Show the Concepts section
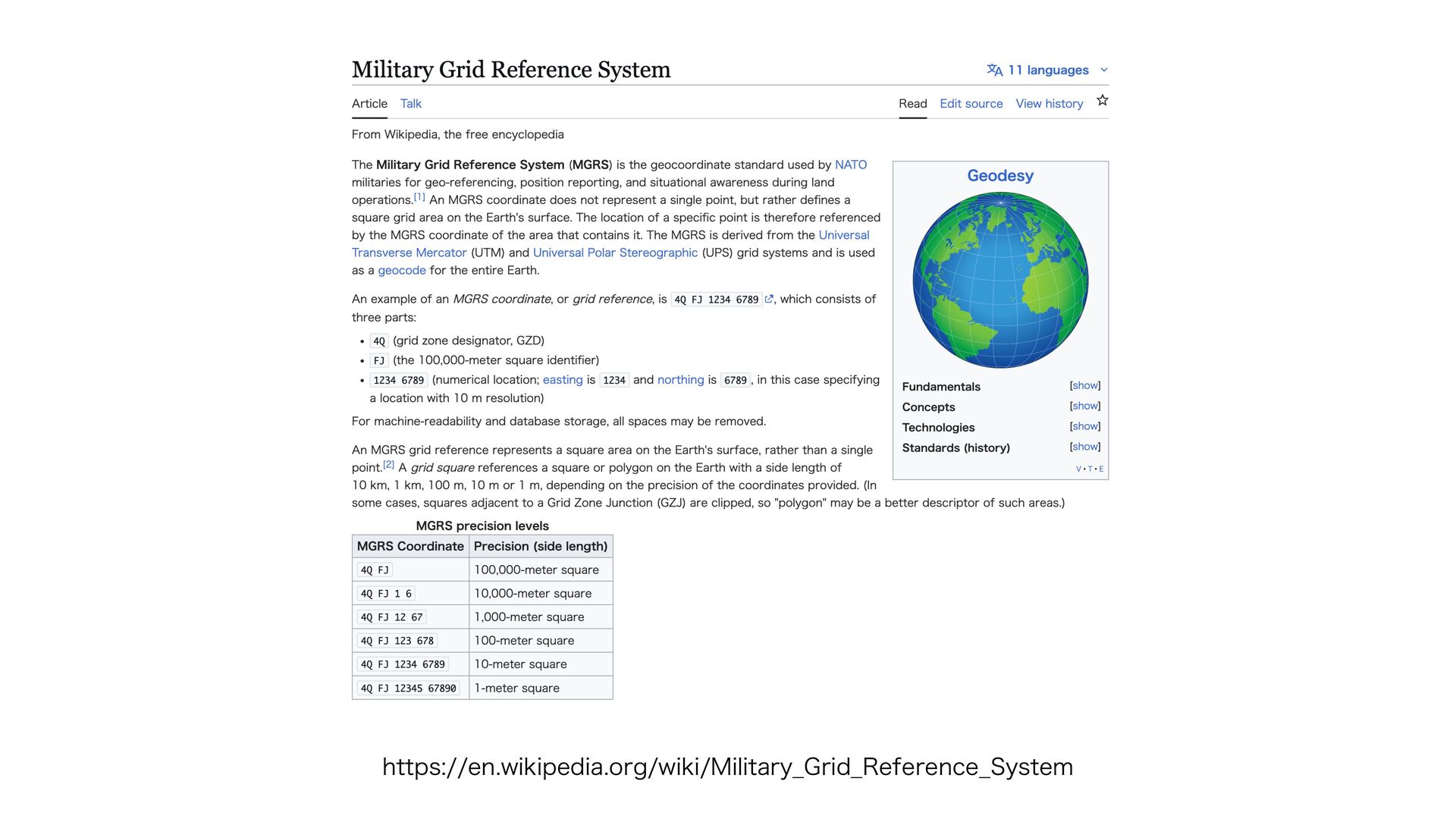This screenshot has width=1456, height=819. click(x=1085, y=406)
